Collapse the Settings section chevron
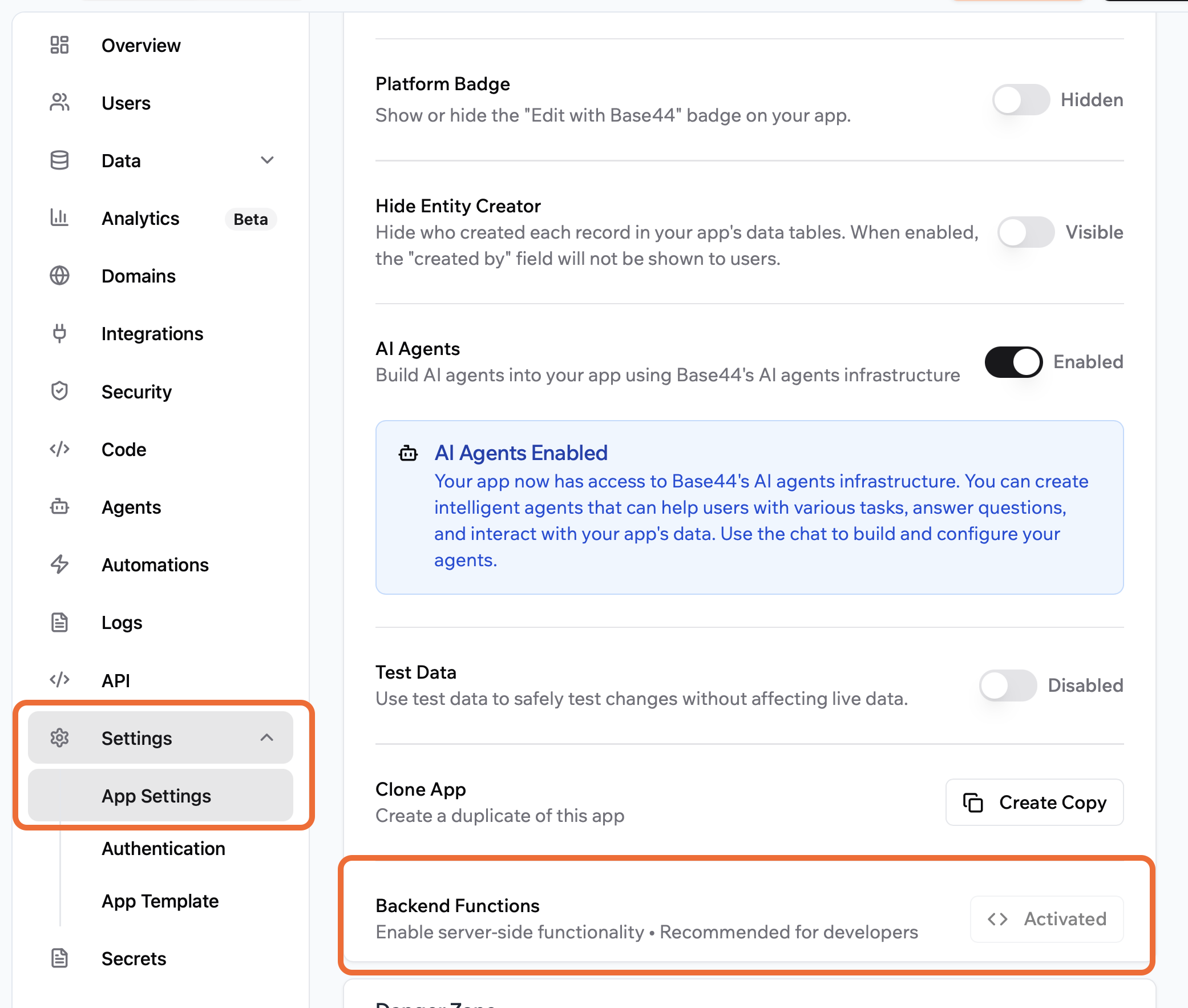The image size is (1188, 1008). tap(266, 737)
